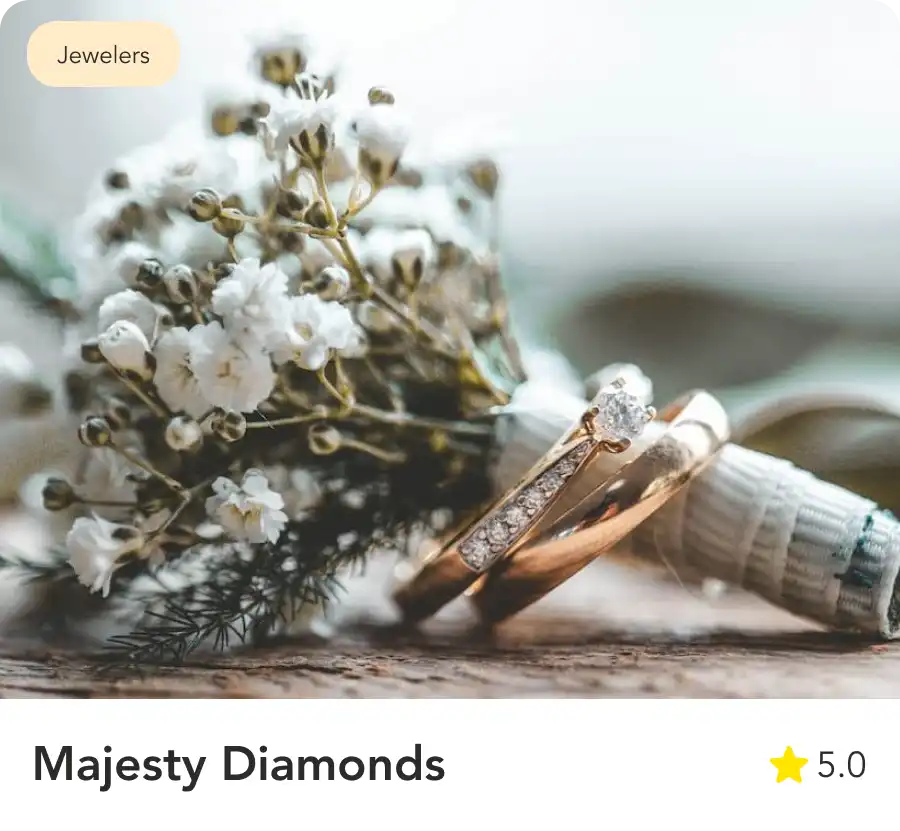Click the white baby's breath blossoms
The height and width of the screenshot is (831, 900).
pos(241,339)
